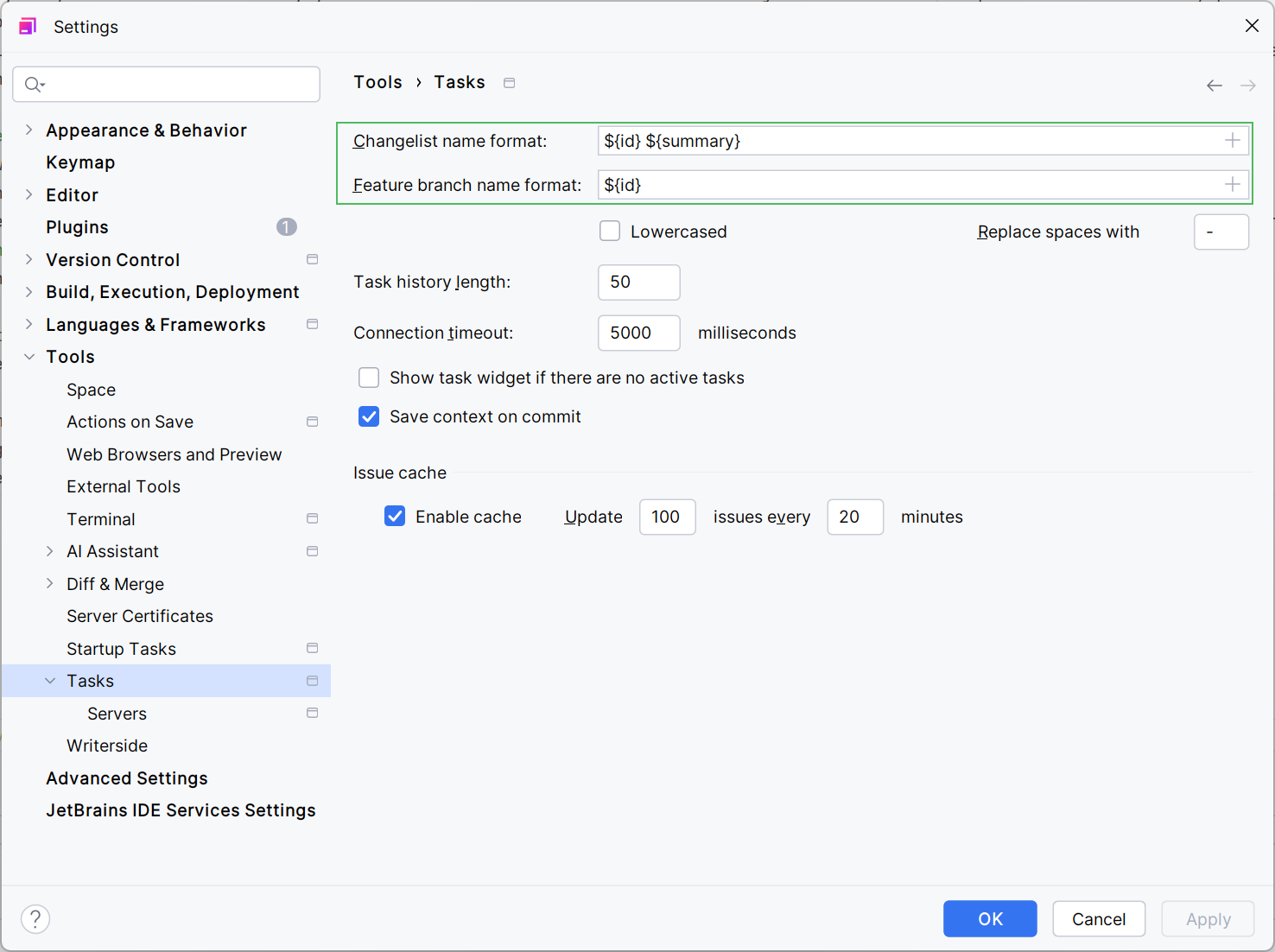Select Keymap in settings tree
1275x952 pixels.
(x=80, y=162)
